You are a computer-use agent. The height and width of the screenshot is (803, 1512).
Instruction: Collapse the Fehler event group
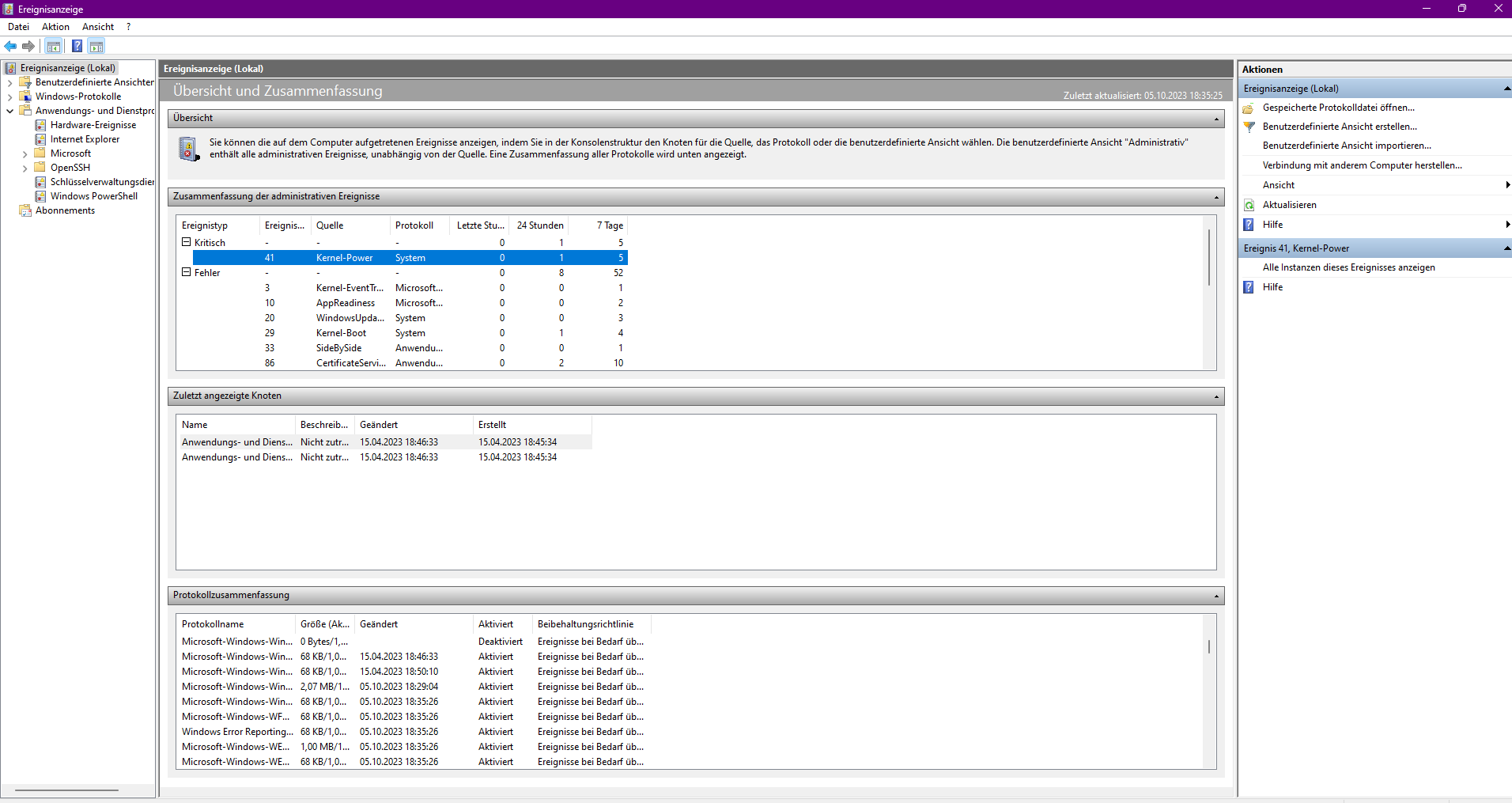pos(187,272)
